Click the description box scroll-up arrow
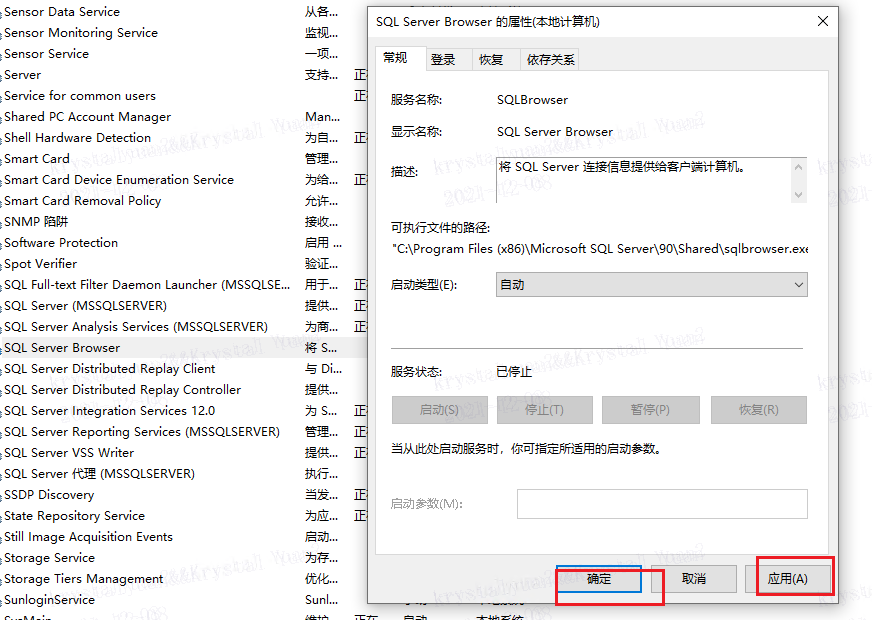872x620 pixels. click(x=799, y=167)
